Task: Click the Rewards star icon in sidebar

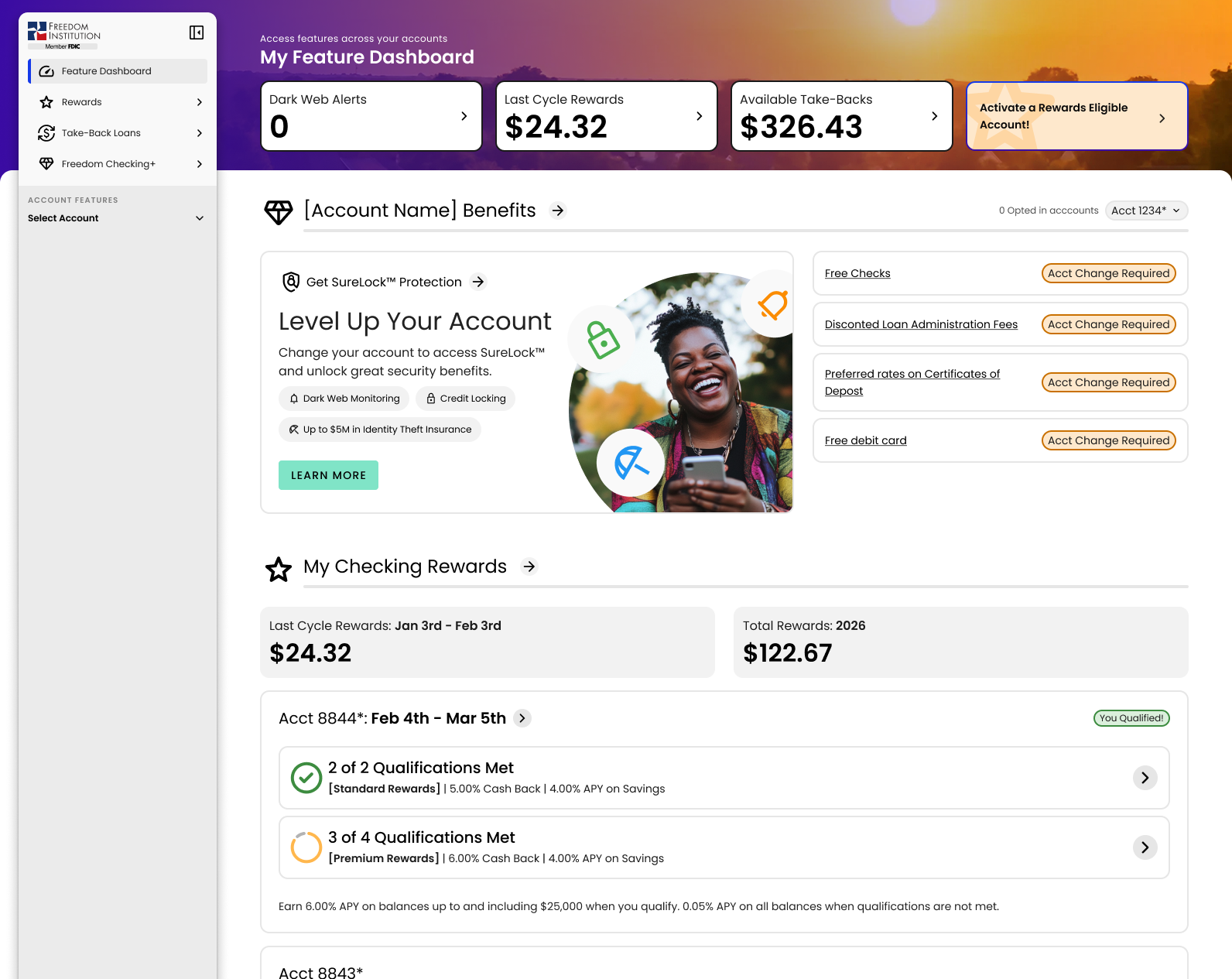Action: click(46, 102)
